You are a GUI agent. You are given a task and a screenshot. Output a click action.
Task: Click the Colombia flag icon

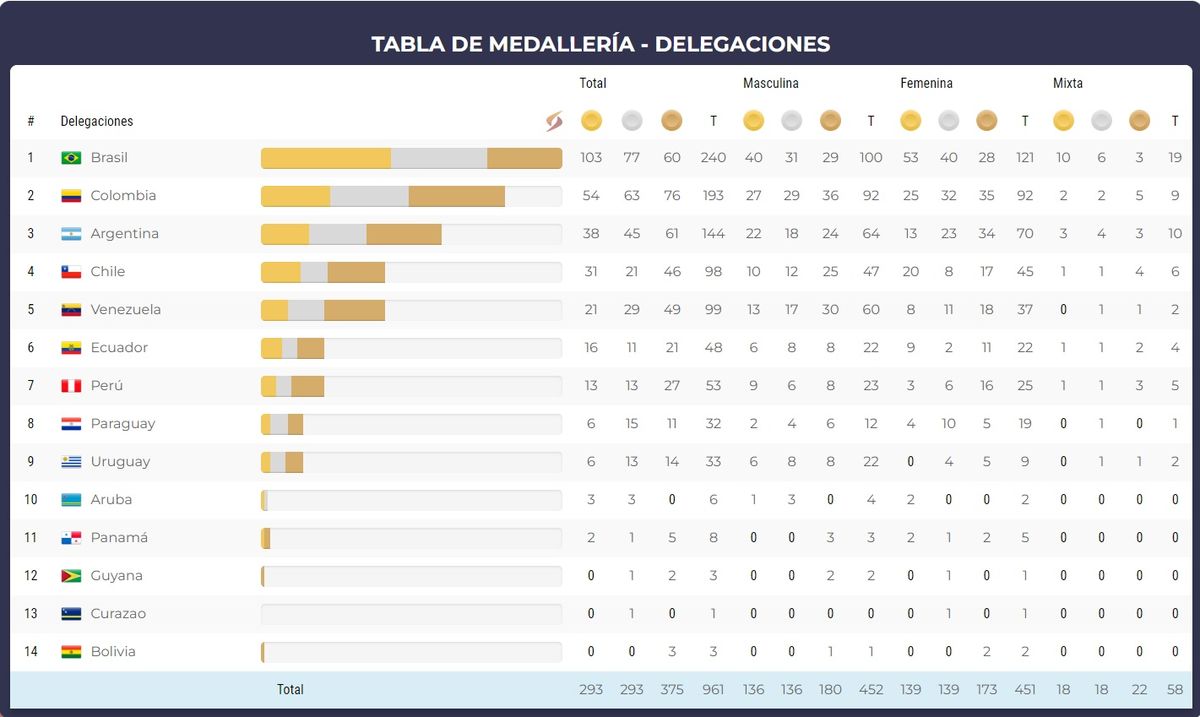(71, 196)
